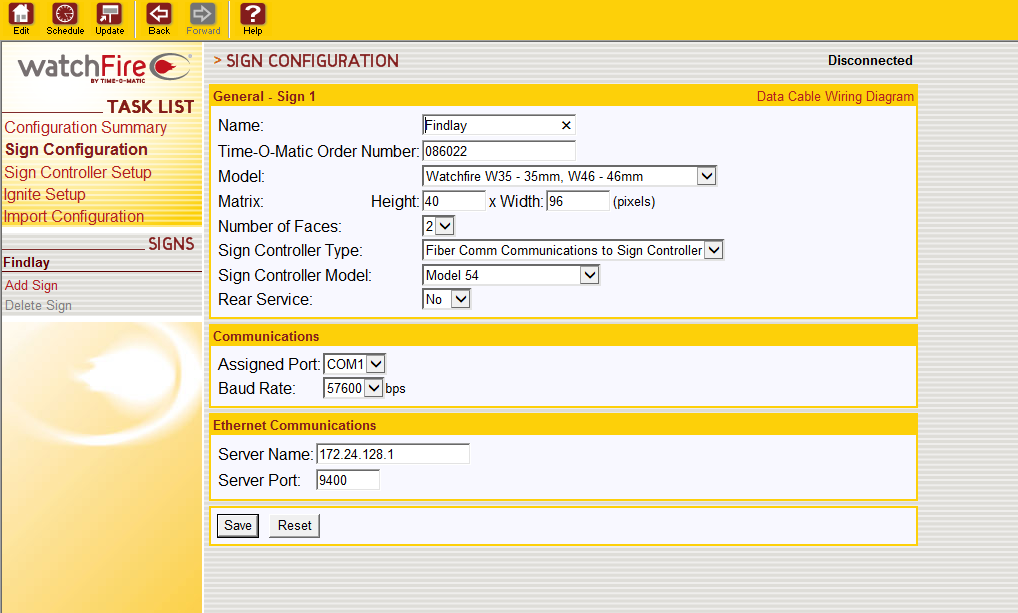Focus the Server Name field
Screen dimensions: 1018x613
[x=393, y=454]
